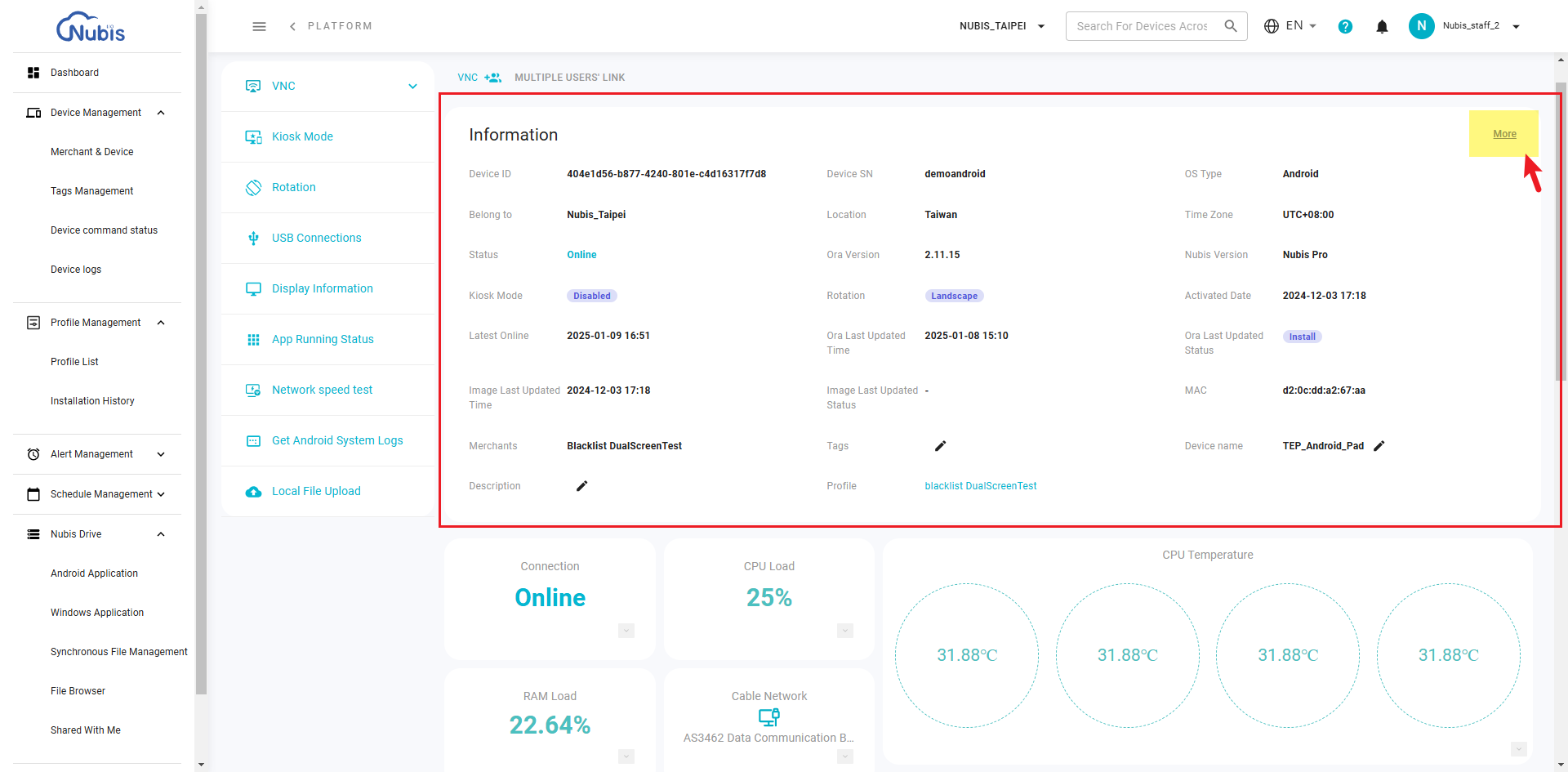This screenshot has width=1568, height=772.
Task: Click the Cable Network icon
Action: 769,717
